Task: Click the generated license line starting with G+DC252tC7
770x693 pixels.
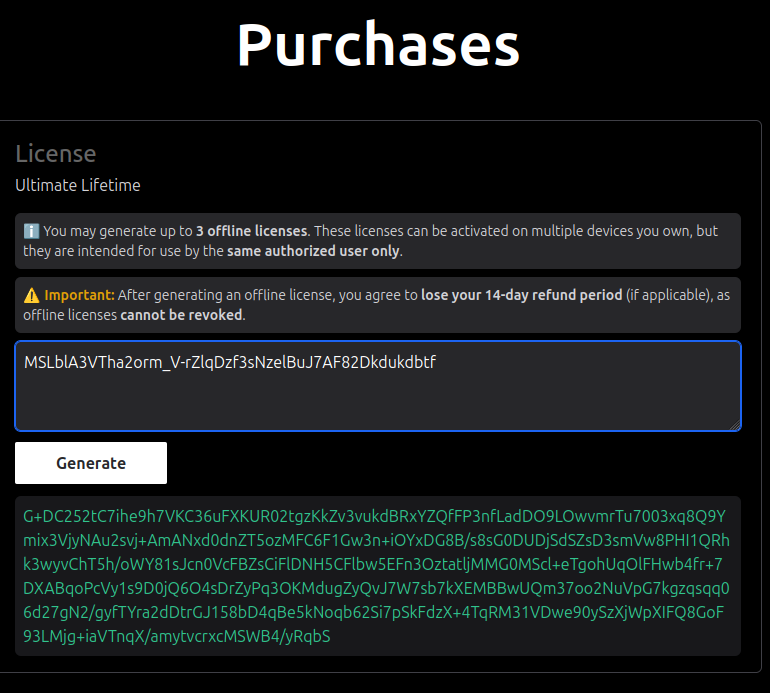Action: click(x=375, y=516)
